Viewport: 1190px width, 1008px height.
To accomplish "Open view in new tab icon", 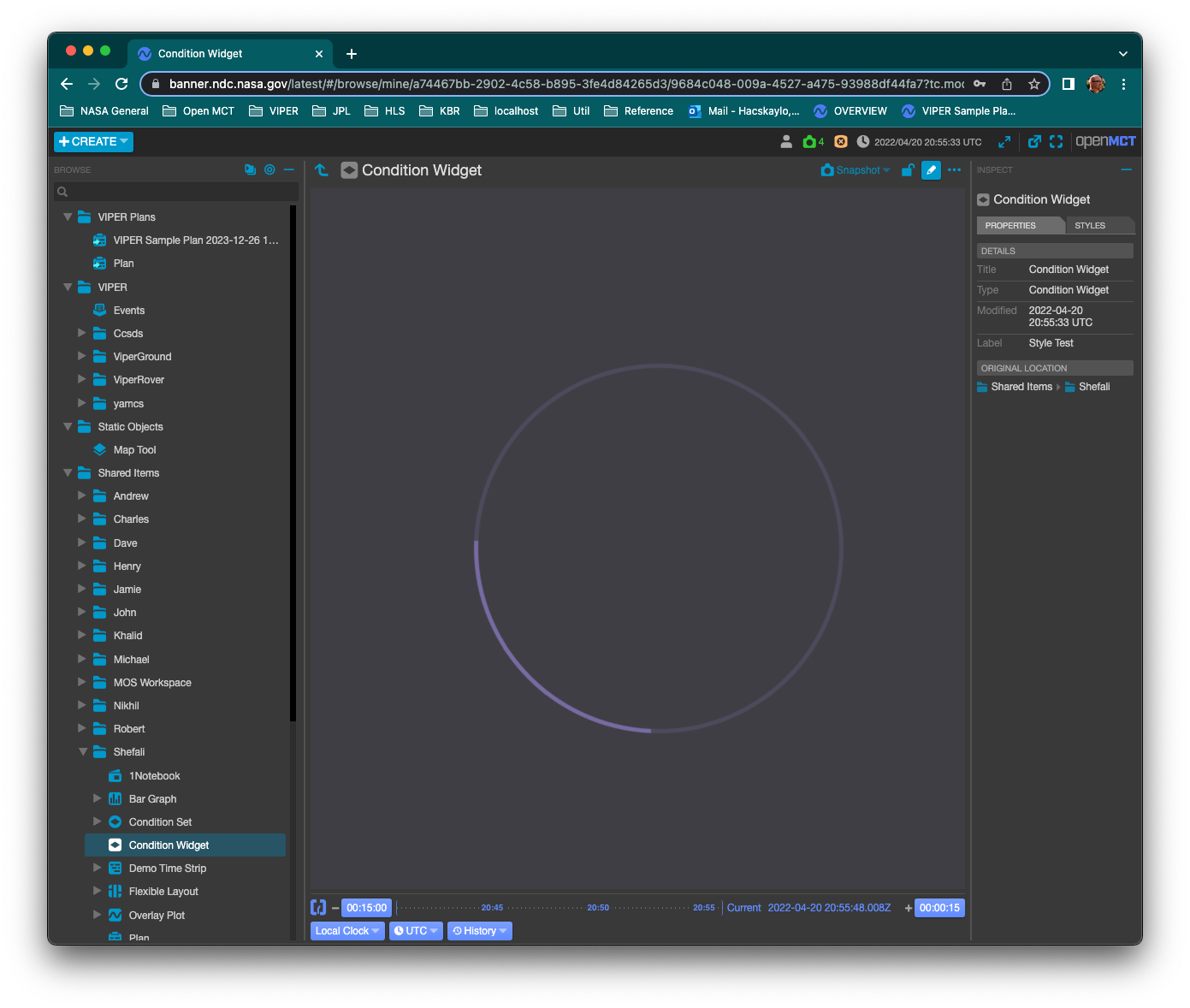I will (x=1034, y=141).
